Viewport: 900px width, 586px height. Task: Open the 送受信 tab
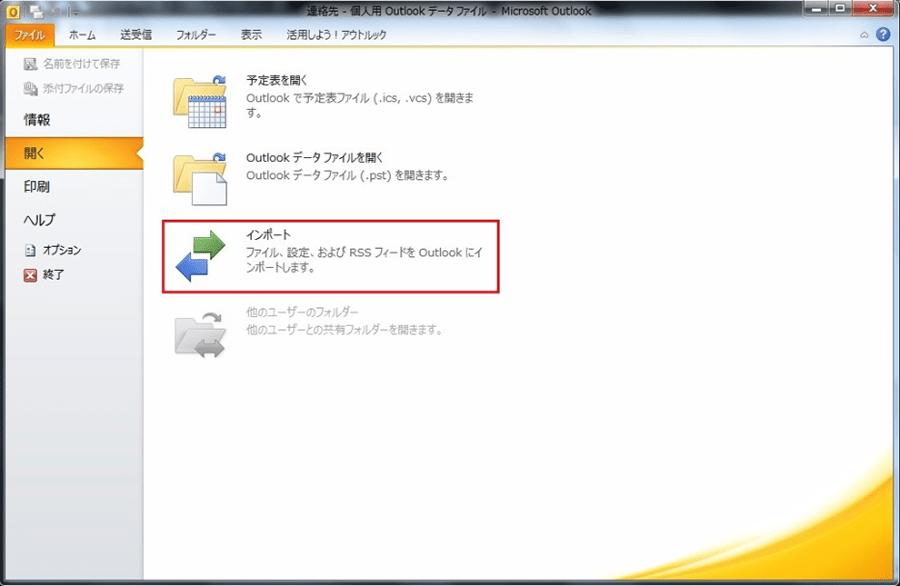pos(136,35)
